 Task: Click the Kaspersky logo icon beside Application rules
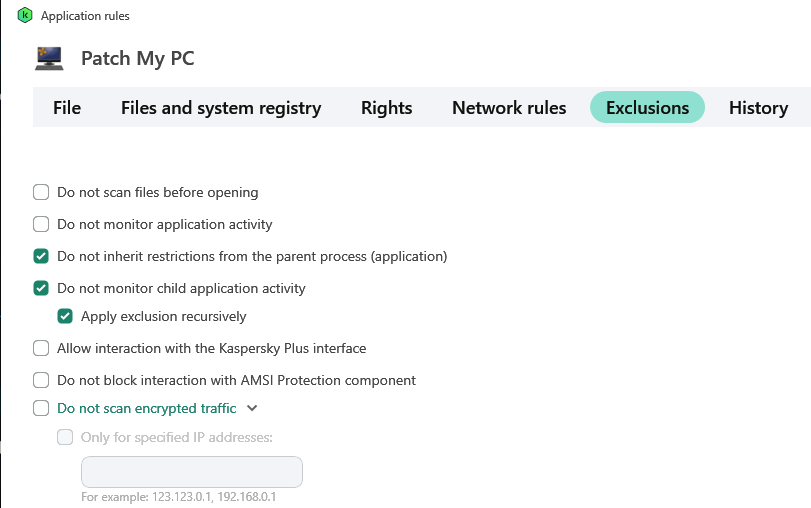coord(25,16)
